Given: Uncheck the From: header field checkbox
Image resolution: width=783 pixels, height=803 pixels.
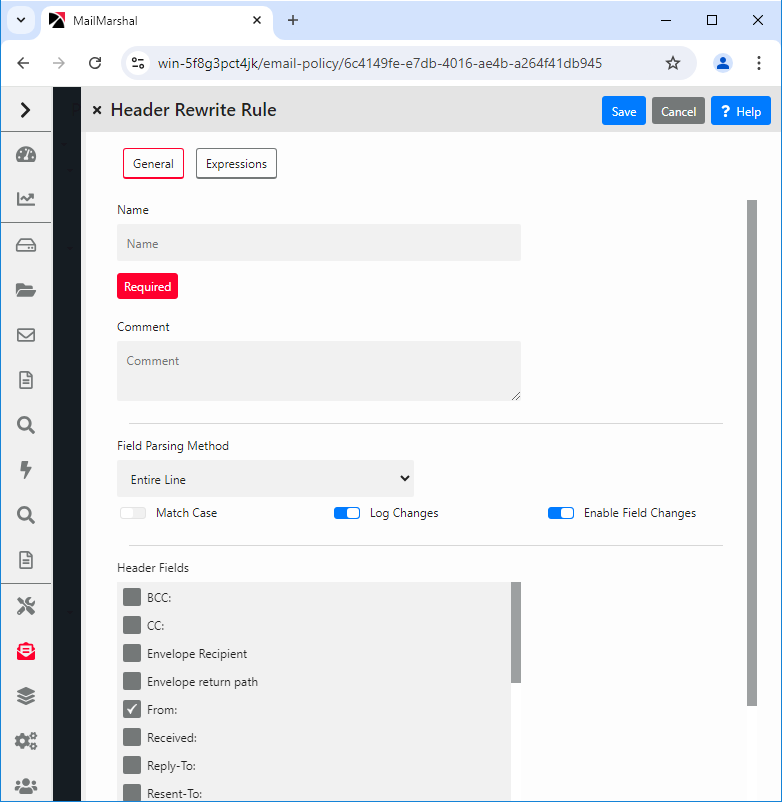Looking at the screenshot, I should pos(132,709).
